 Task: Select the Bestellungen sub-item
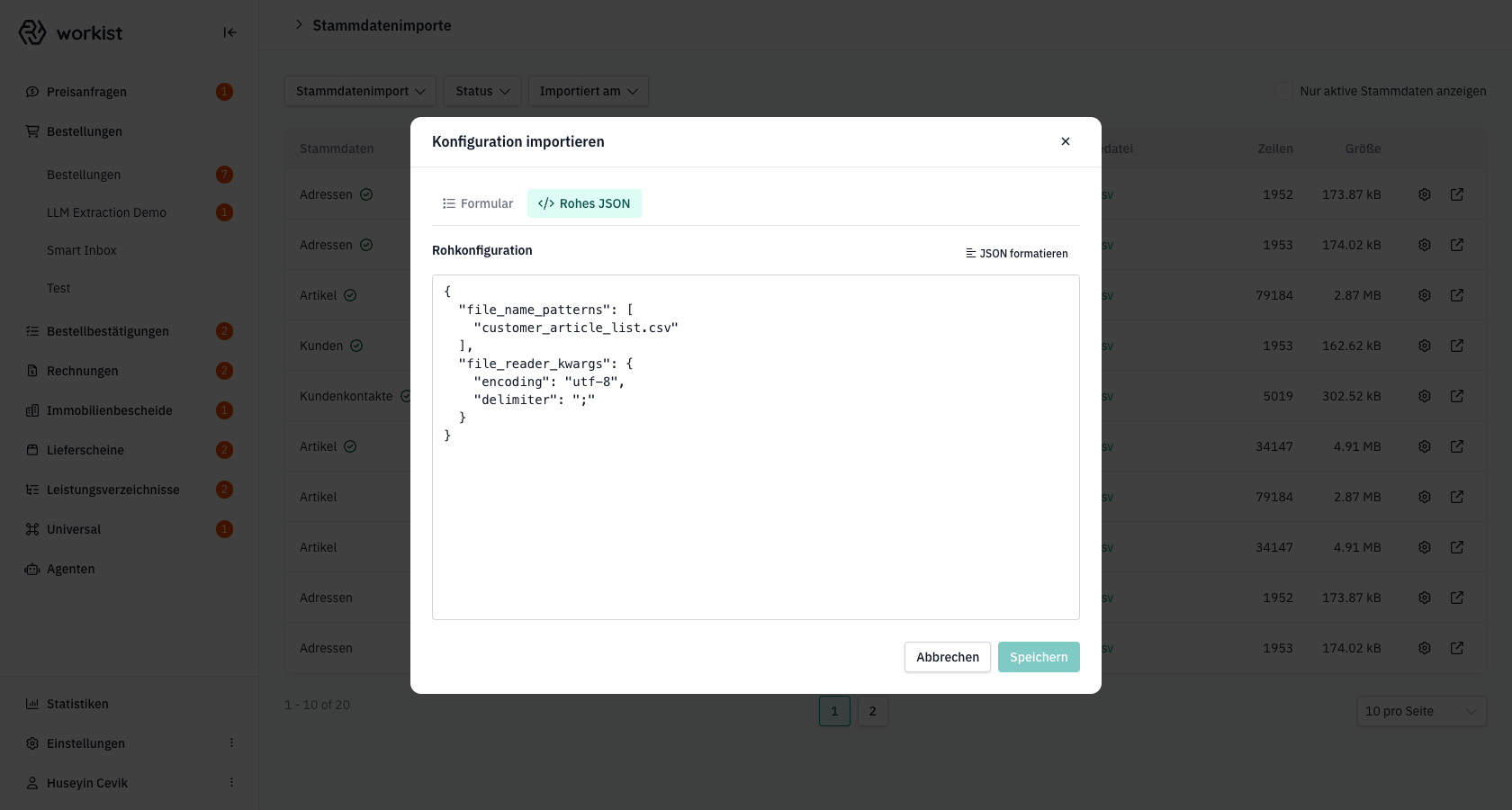(84, 175)
